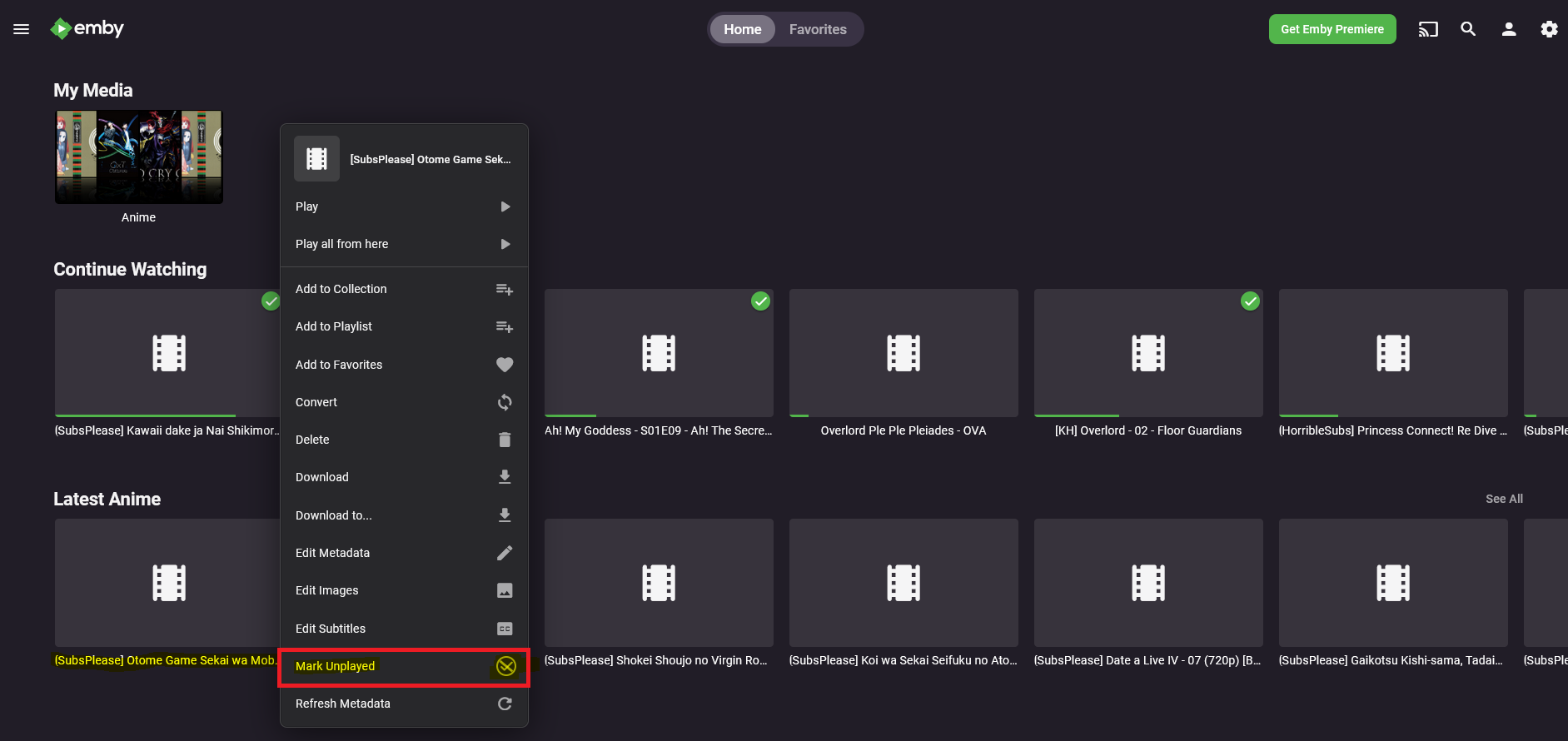Open the See All link for Latest Anime
The image size is (1568, 741).
tap(1503, 499)
